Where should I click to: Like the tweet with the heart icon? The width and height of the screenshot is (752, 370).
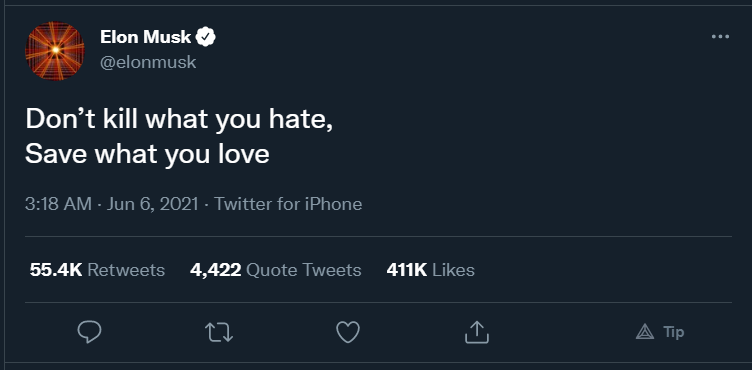pos(348,332)
